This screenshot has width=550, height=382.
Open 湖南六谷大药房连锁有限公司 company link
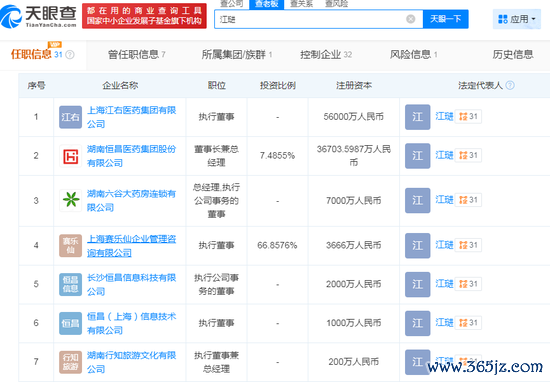pyautogui.click(x=132, y=200)
